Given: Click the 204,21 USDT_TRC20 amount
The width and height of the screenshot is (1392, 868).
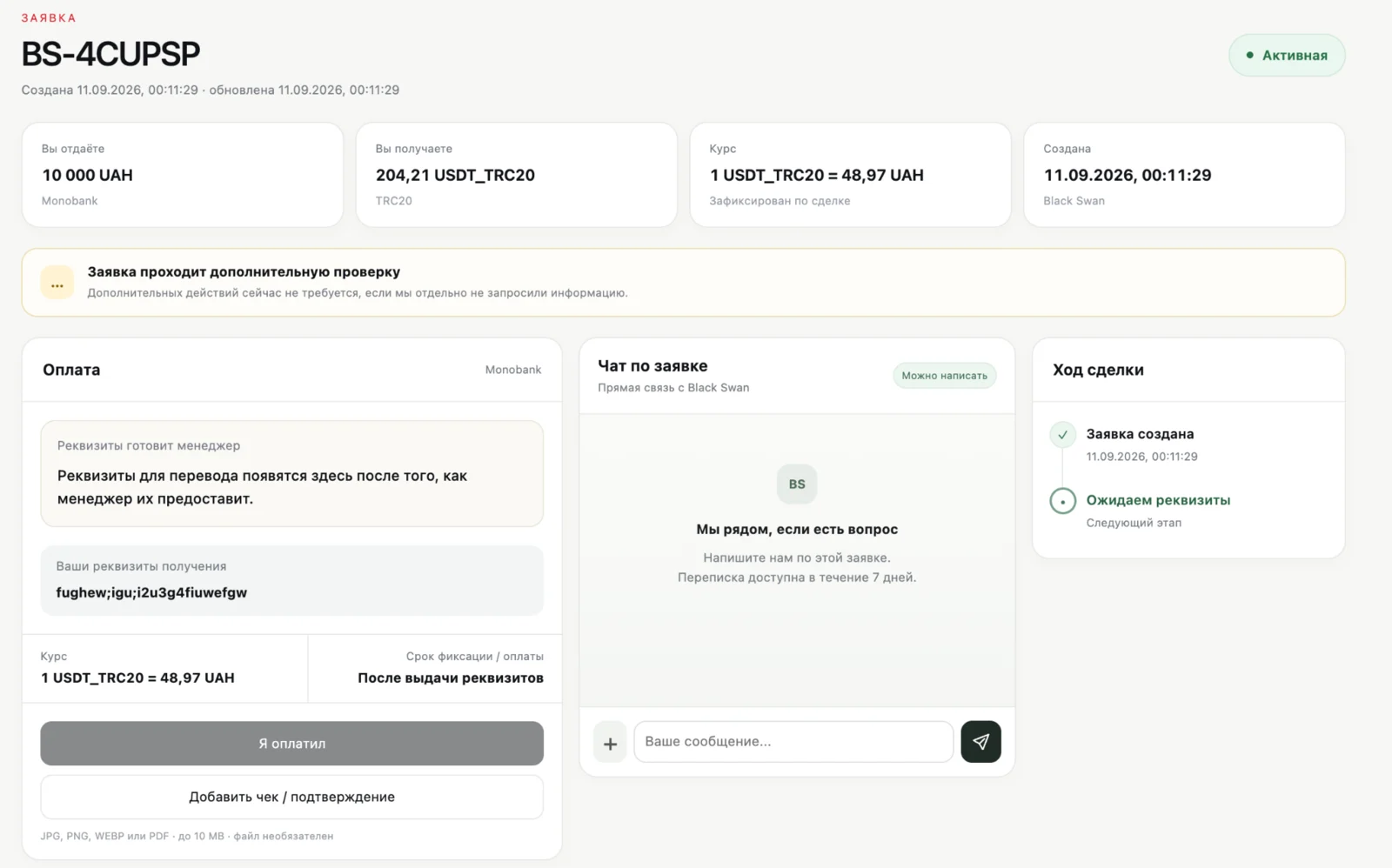Looking at the screenshot, I should click(x=455, y=175).
